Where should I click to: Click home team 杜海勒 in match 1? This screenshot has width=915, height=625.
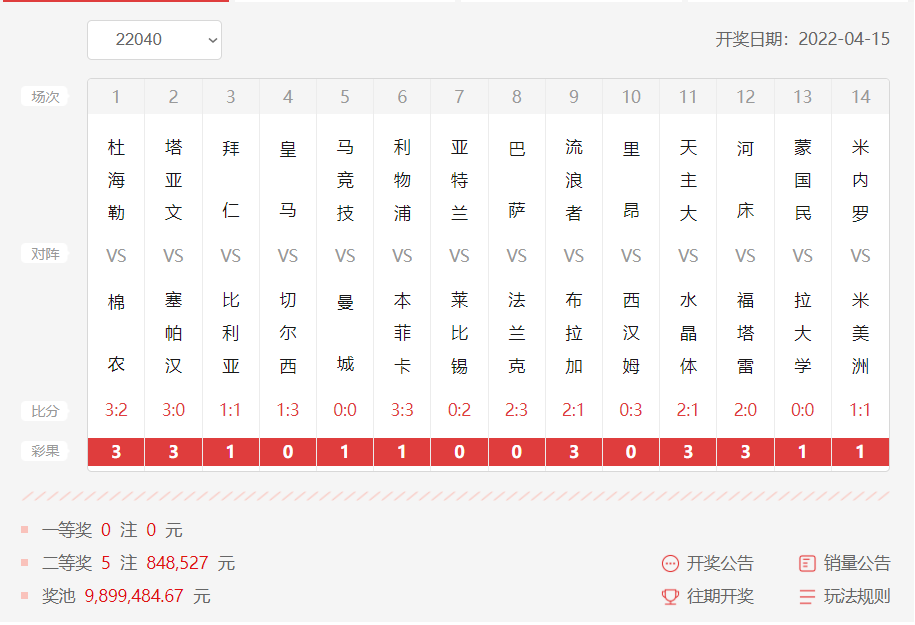[116, 180]
